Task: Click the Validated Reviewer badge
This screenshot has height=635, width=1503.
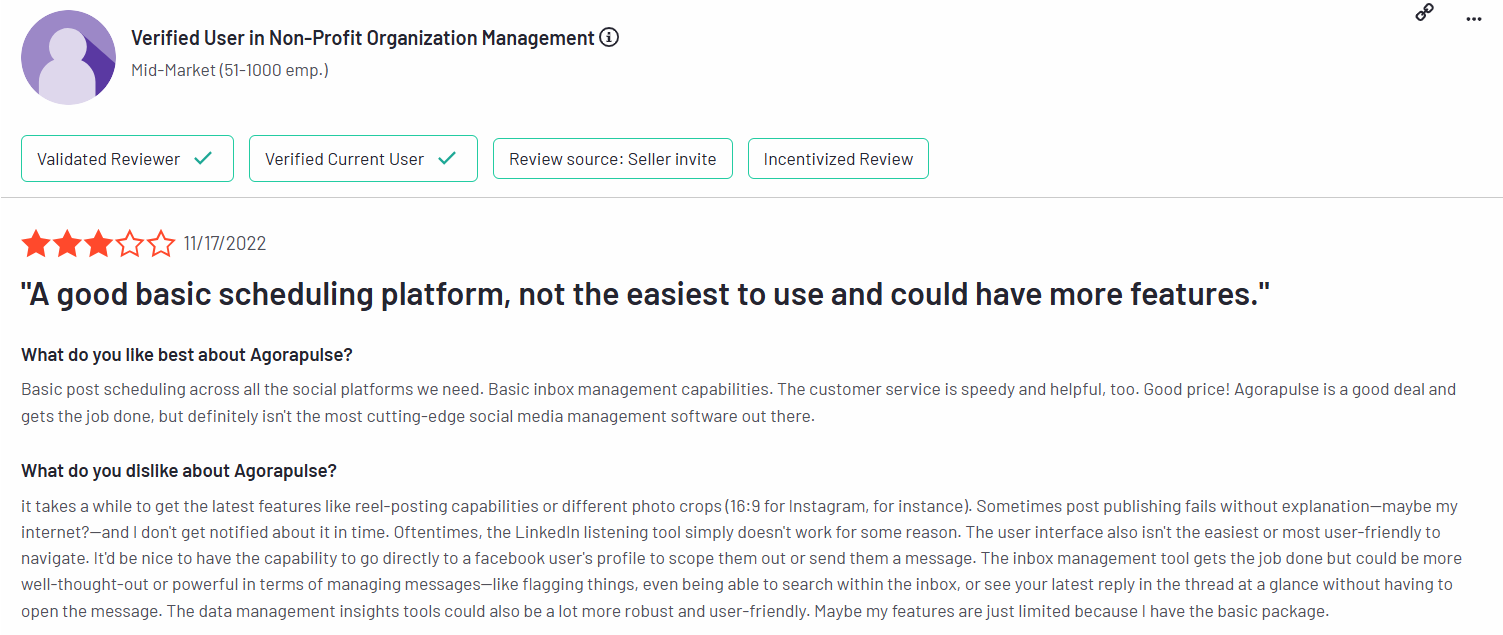Action: coord(127,159)
